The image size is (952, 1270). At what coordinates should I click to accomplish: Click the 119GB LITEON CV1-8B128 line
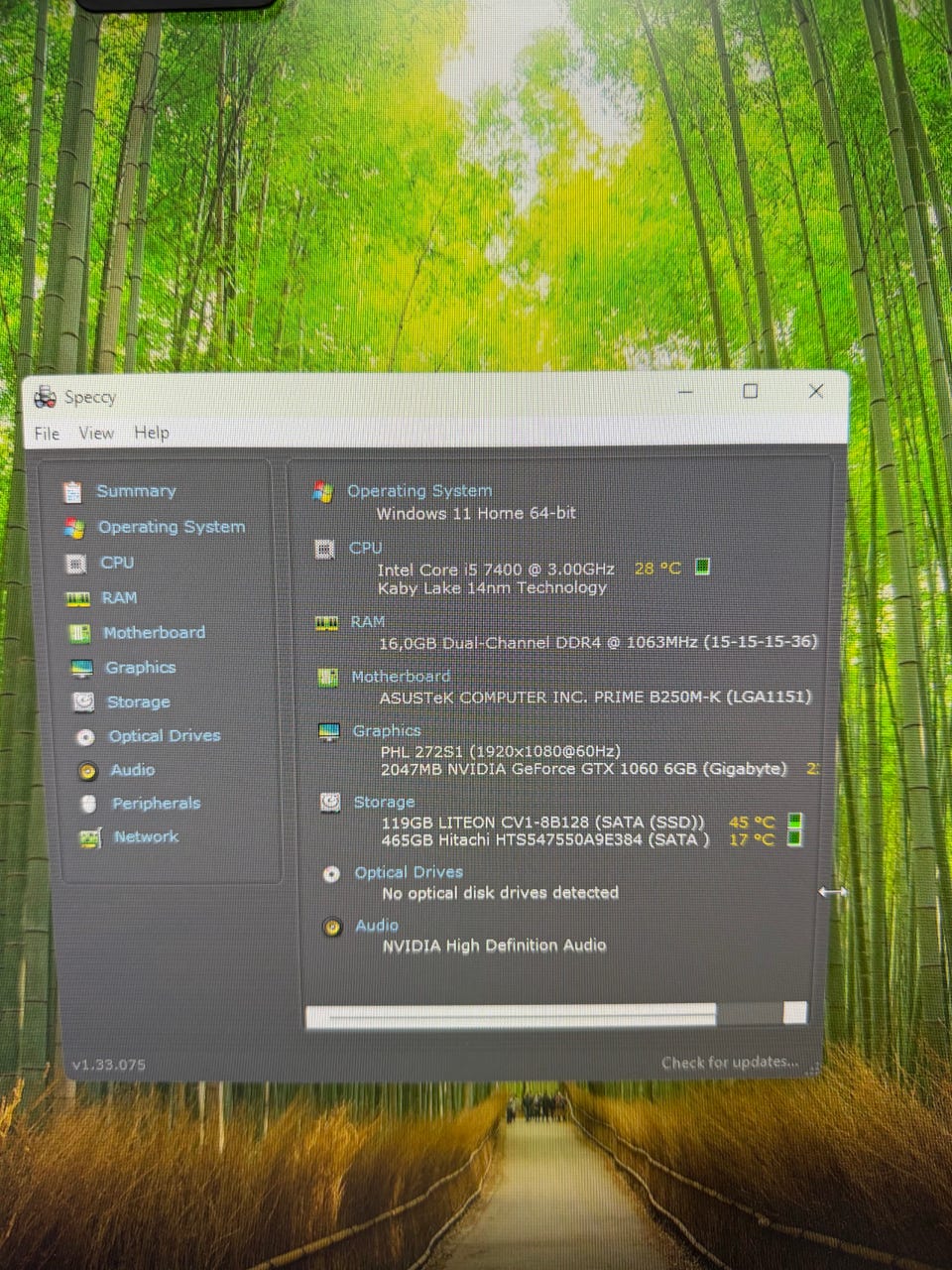coord(543,823)
